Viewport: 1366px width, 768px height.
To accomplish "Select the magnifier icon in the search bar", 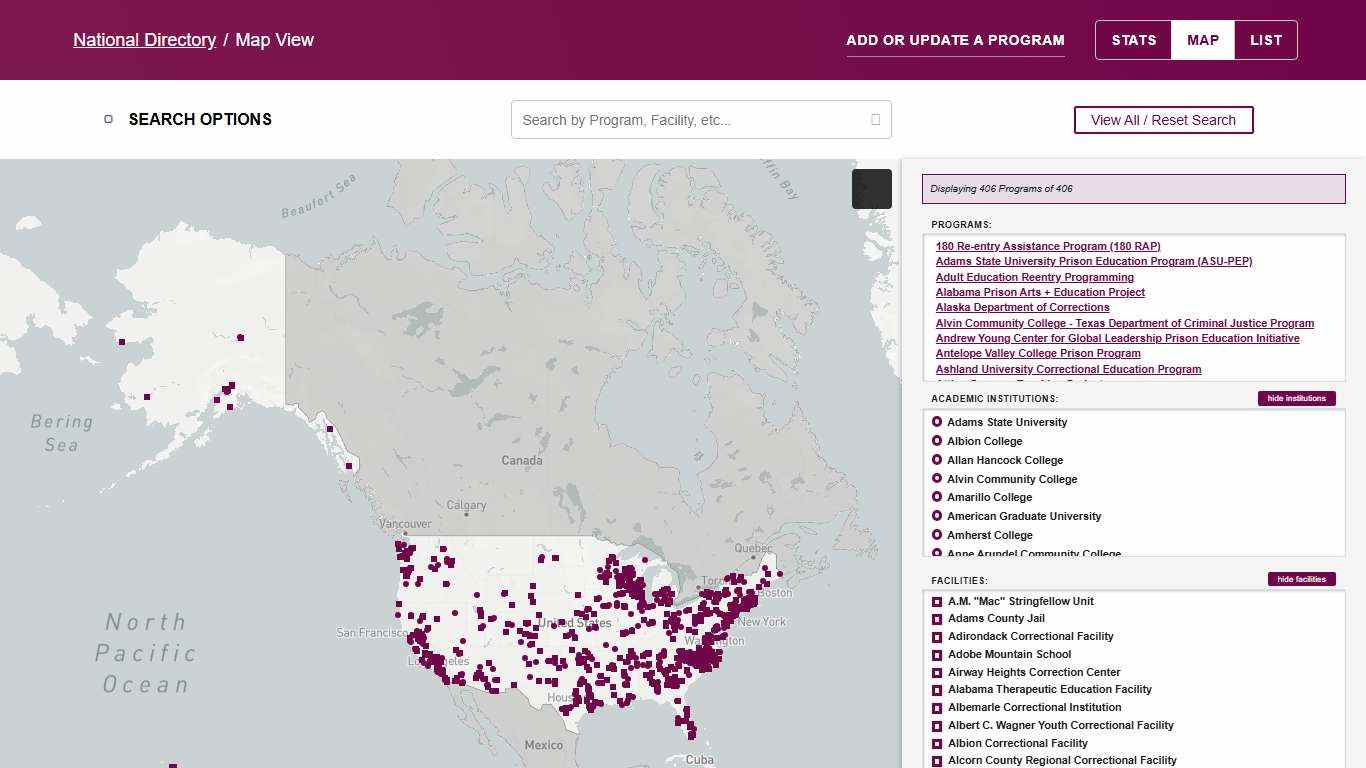I will pyautogui.click(x=875, y=119).
